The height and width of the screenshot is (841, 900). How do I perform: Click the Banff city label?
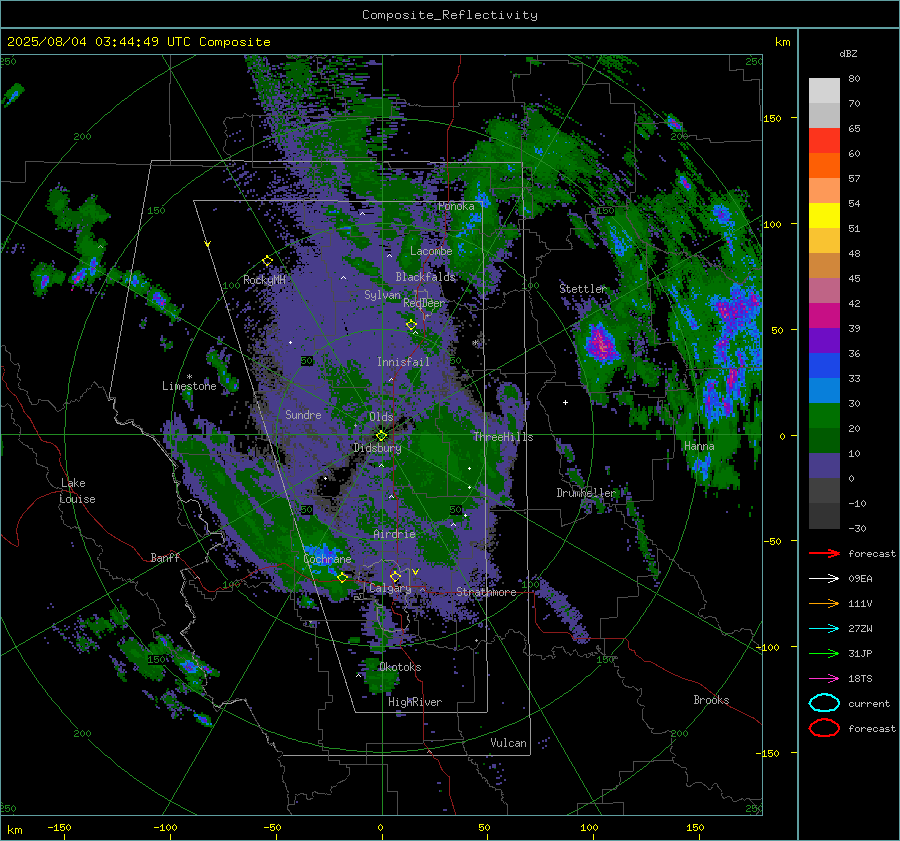165,557
